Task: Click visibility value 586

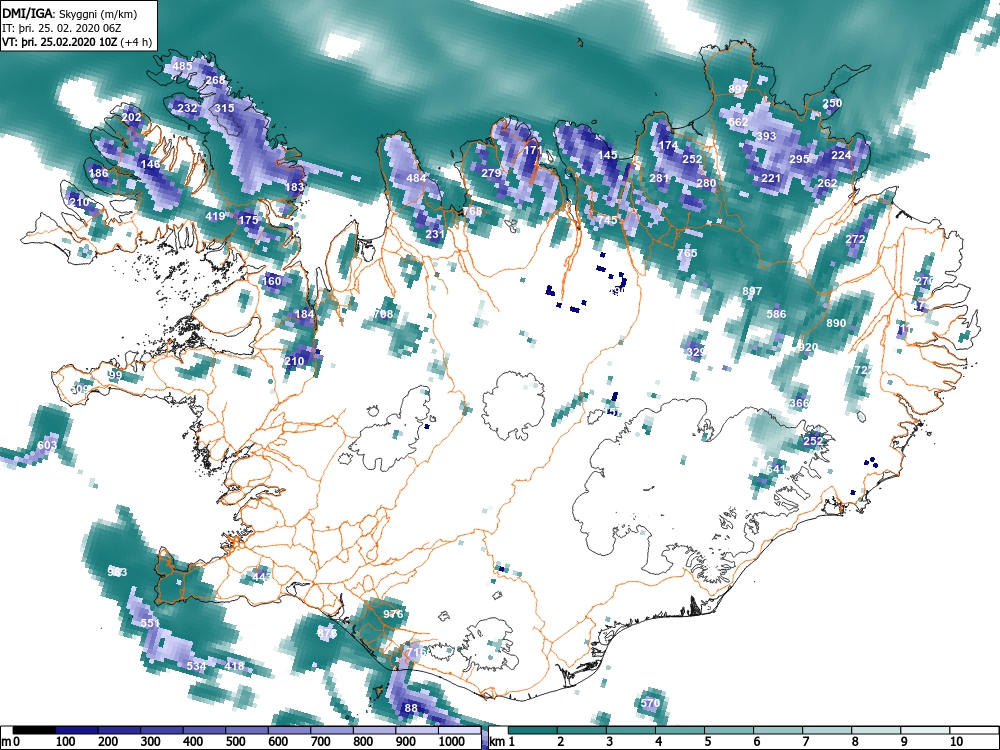Action: (x=776, y=314)
